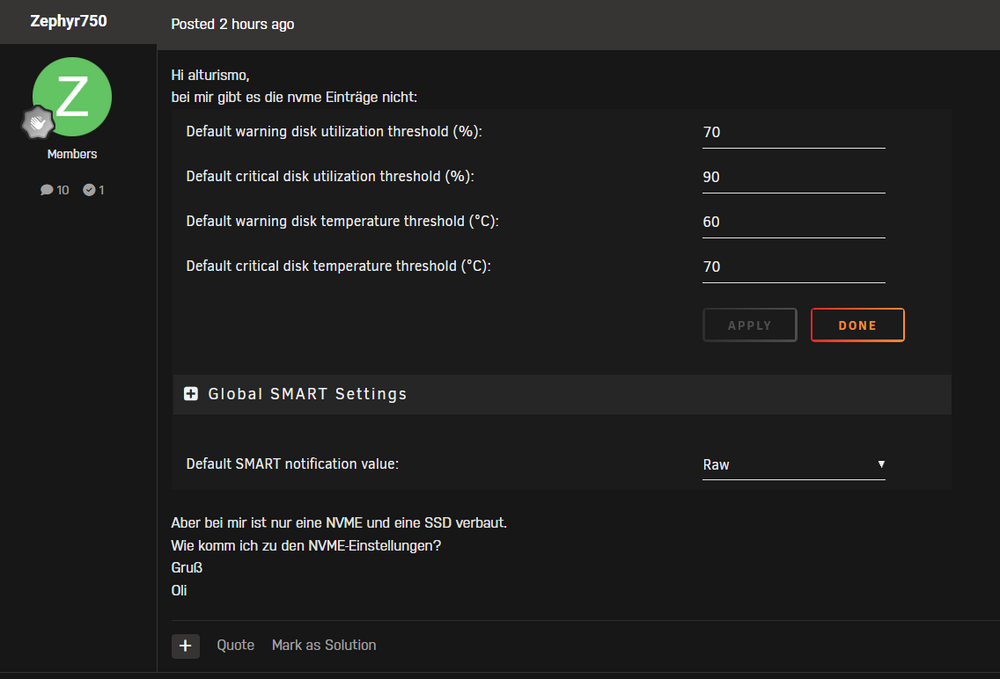Click the DONE button

coord(857,325)
